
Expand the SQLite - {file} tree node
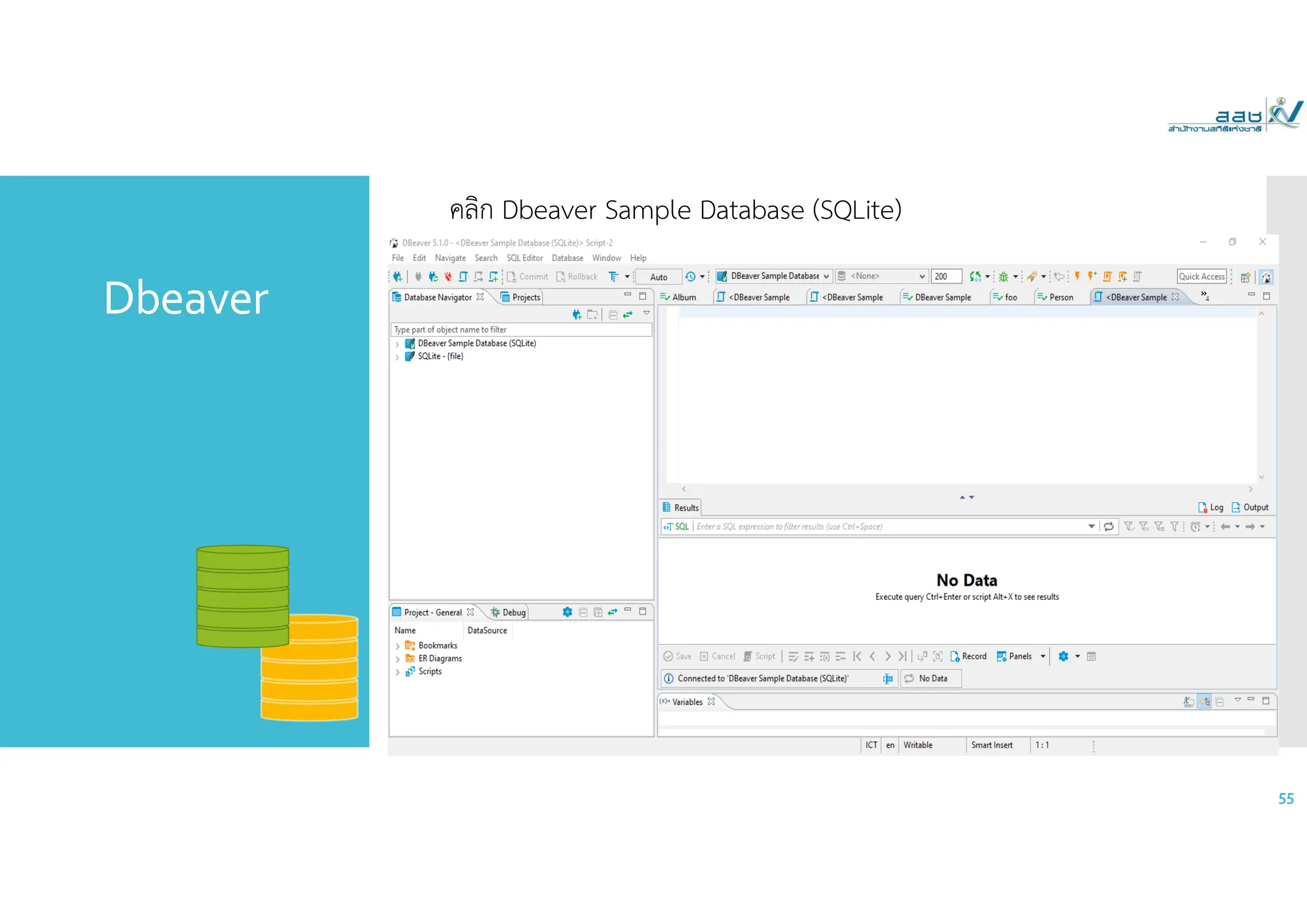[397, 357]
